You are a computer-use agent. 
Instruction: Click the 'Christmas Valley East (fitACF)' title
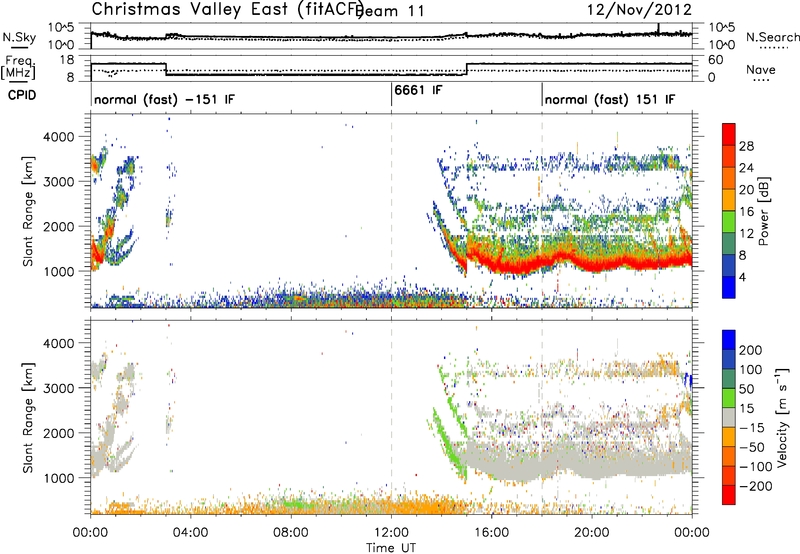click(227, 10)
